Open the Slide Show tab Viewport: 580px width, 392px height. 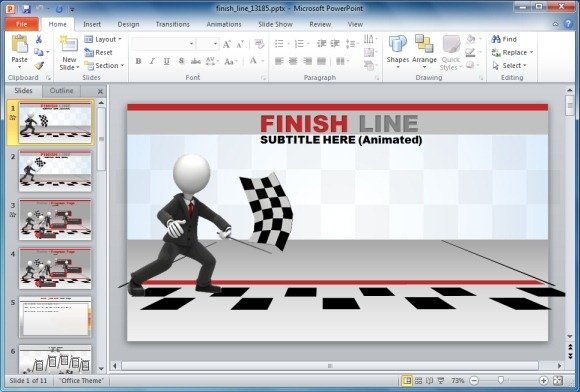(275, 24)
